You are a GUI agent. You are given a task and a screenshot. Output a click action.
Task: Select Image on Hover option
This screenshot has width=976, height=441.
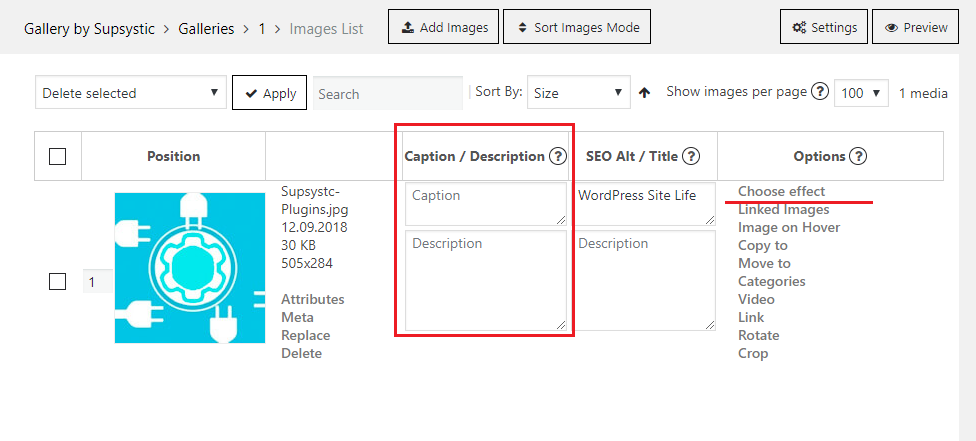[789, 227]
